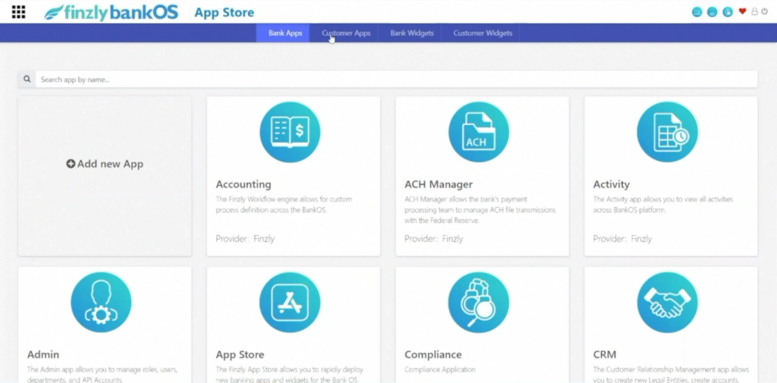Click the ACH Manager Federal Reserve description
777x383 pixels.
480,210
